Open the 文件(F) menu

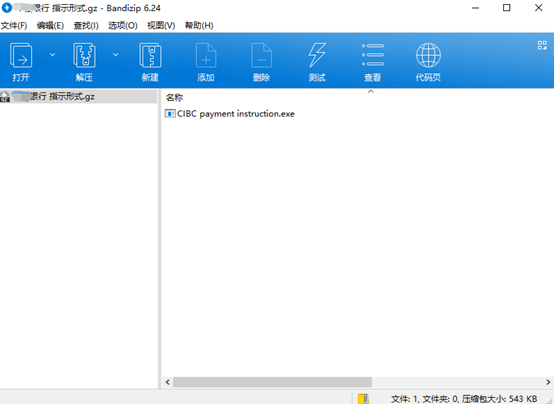(14, 25)
